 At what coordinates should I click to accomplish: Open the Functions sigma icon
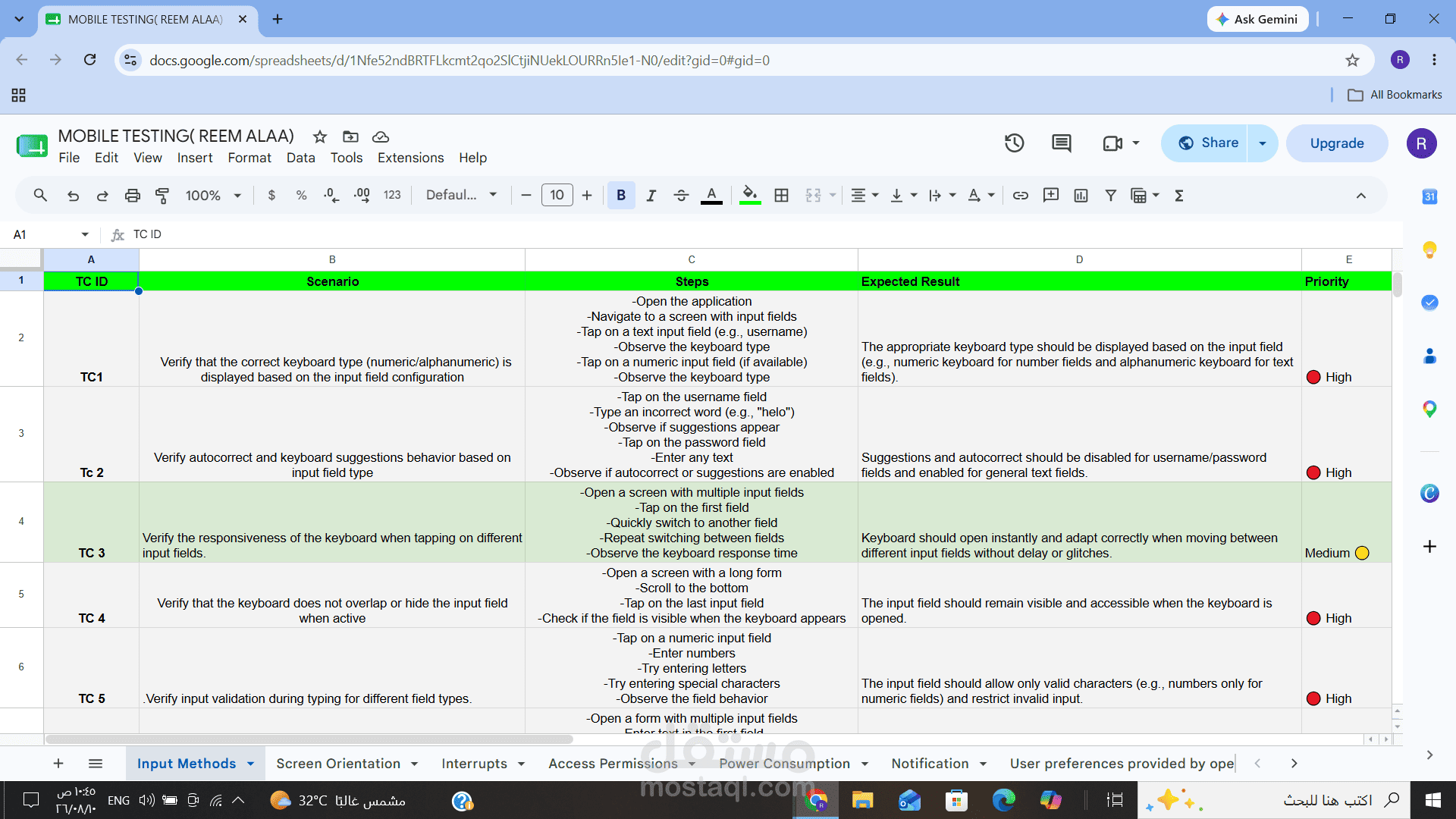point(1179,196)
